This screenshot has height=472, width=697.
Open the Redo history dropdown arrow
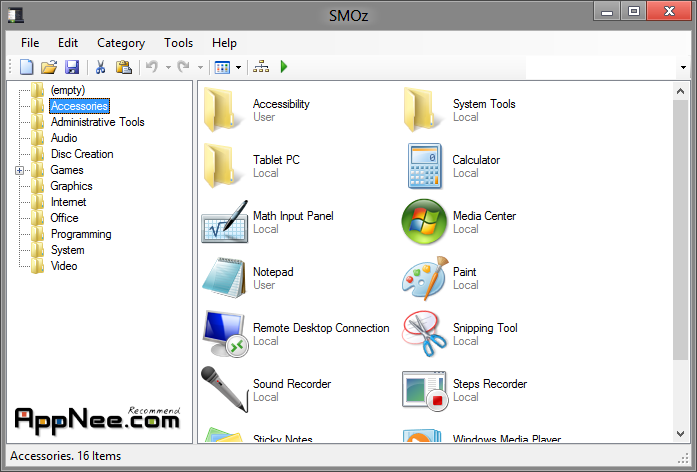click(200, 68)
